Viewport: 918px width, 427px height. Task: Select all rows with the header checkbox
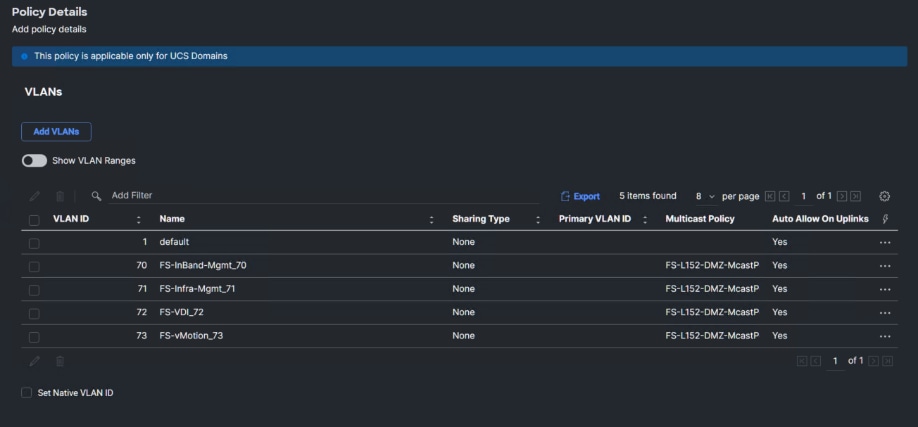[34, 219]
